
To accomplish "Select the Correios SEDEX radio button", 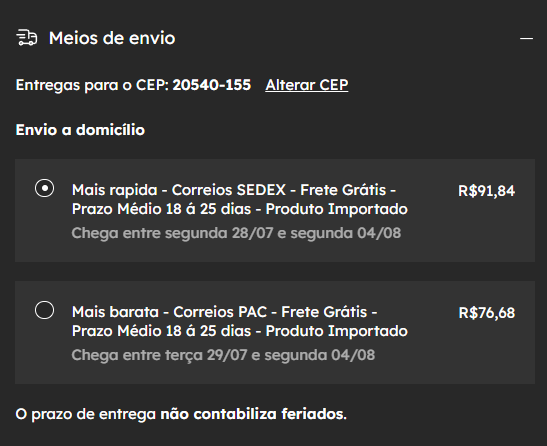I will [44, 188].
